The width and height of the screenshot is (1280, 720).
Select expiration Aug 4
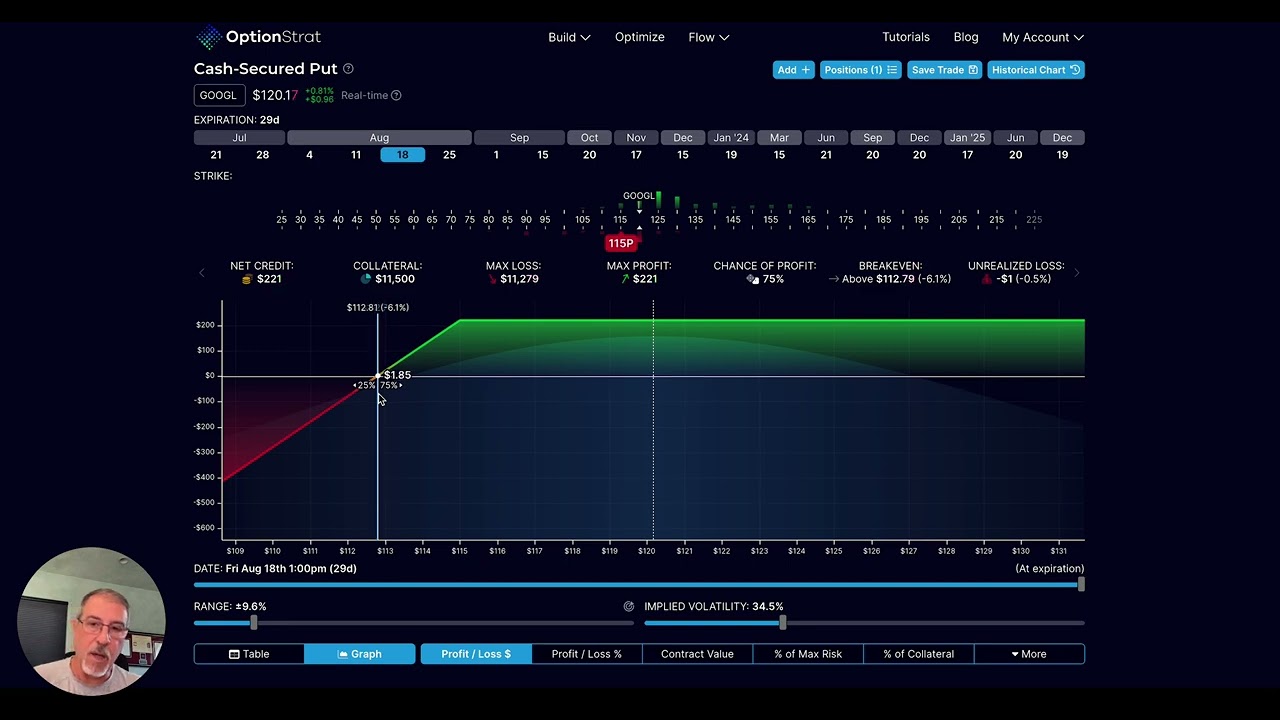coord(309,155)
